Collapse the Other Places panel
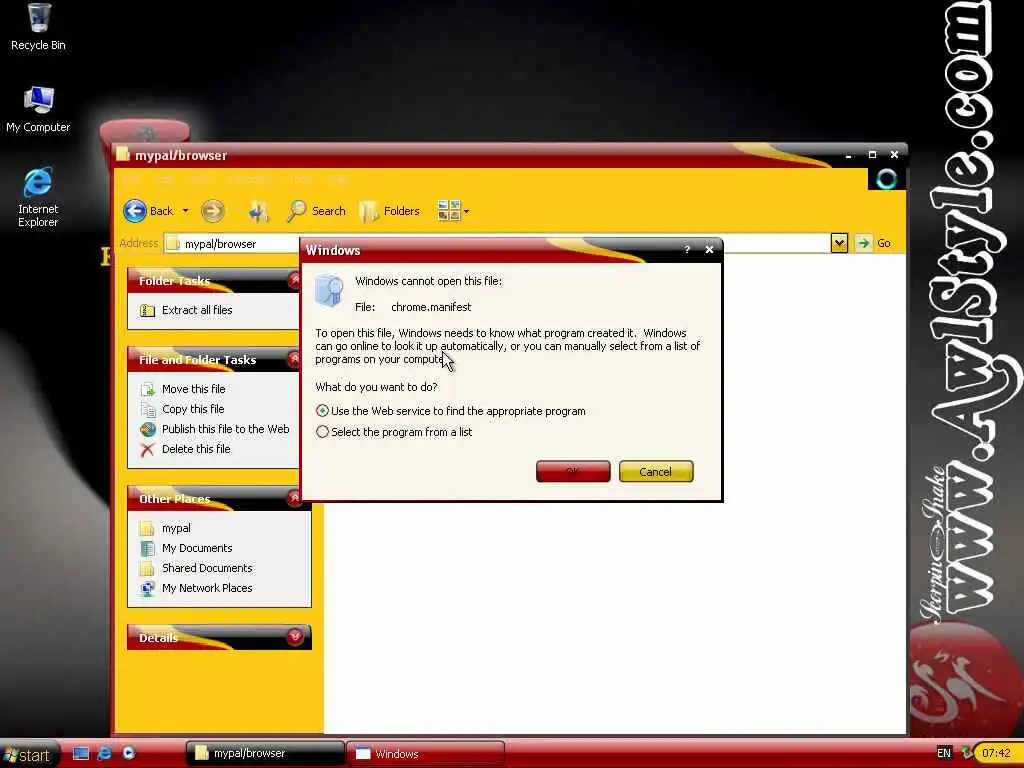The width and height of the screenshot is (1024, 768). (295, 498)
